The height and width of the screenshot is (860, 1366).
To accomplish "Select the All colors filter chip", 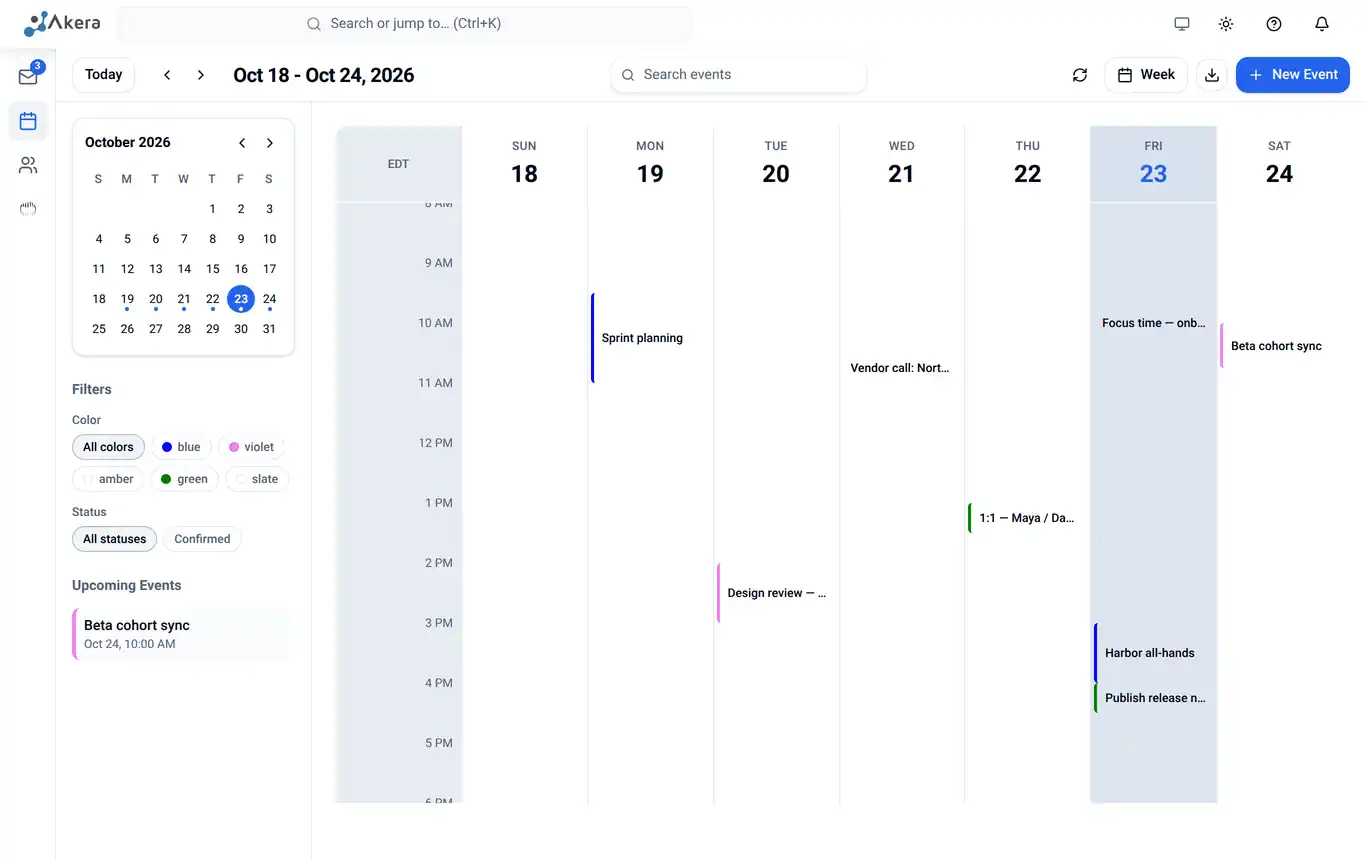I will 108,447.
